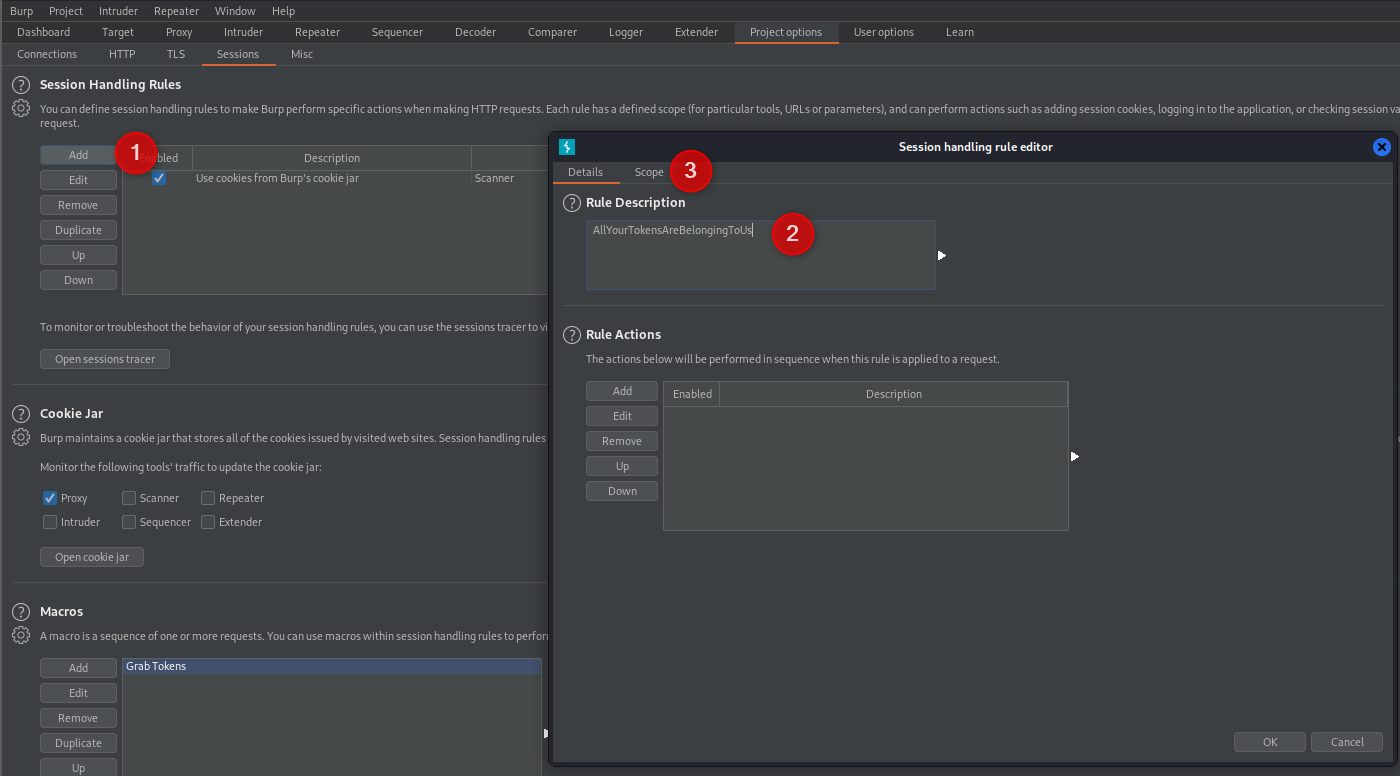Click the Macros help question icon

[x=20, y=611]
